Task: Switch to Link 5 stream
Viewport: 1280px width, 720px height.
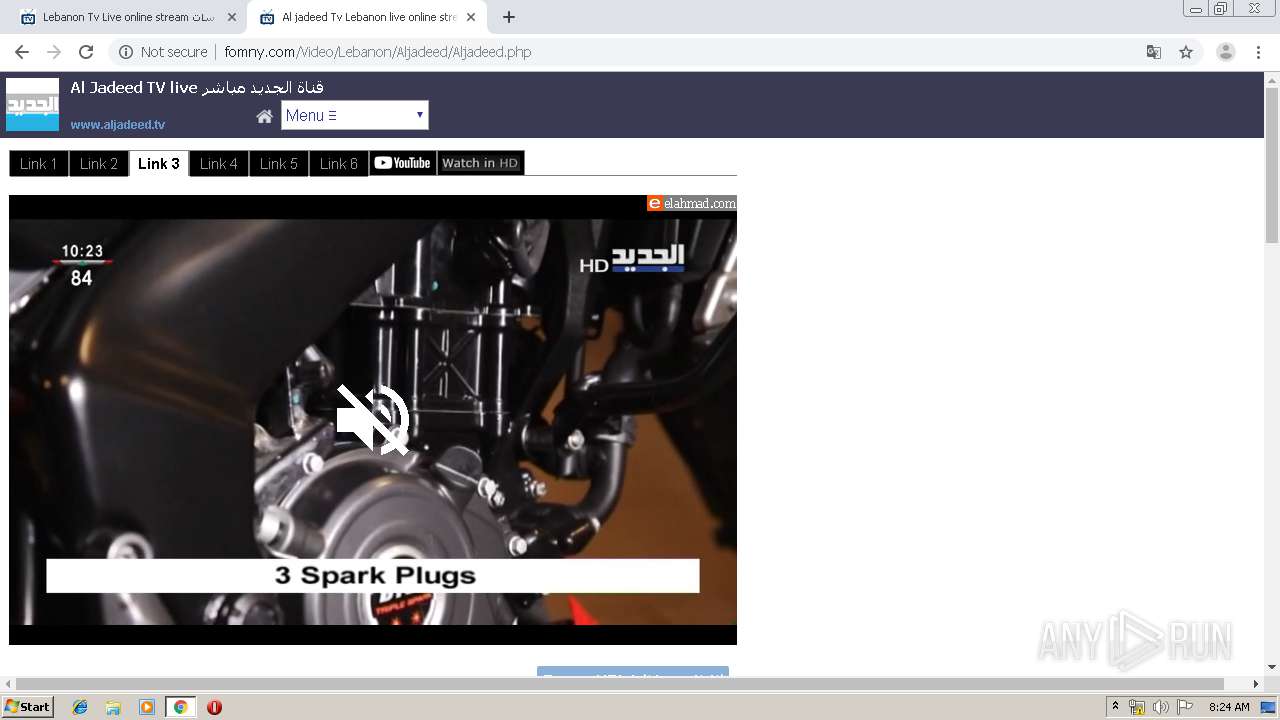Action: pos(279,163)
